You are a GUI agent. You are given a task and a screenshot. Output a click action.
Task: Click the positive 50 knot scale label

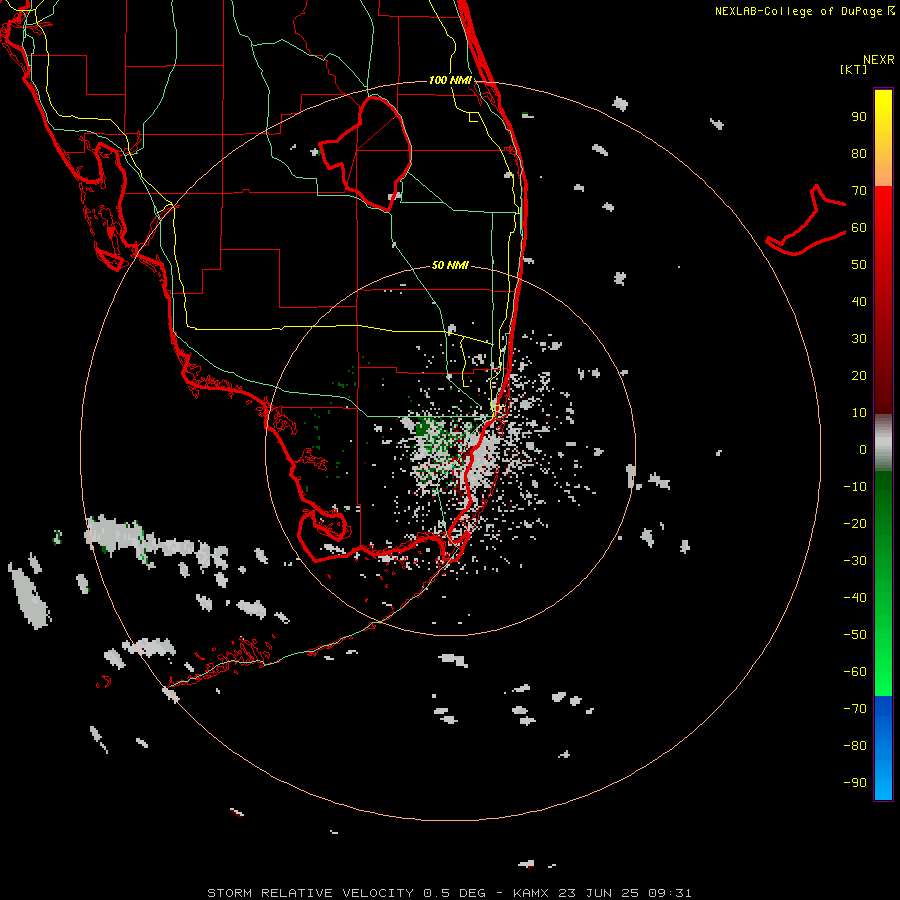point(859,265)
